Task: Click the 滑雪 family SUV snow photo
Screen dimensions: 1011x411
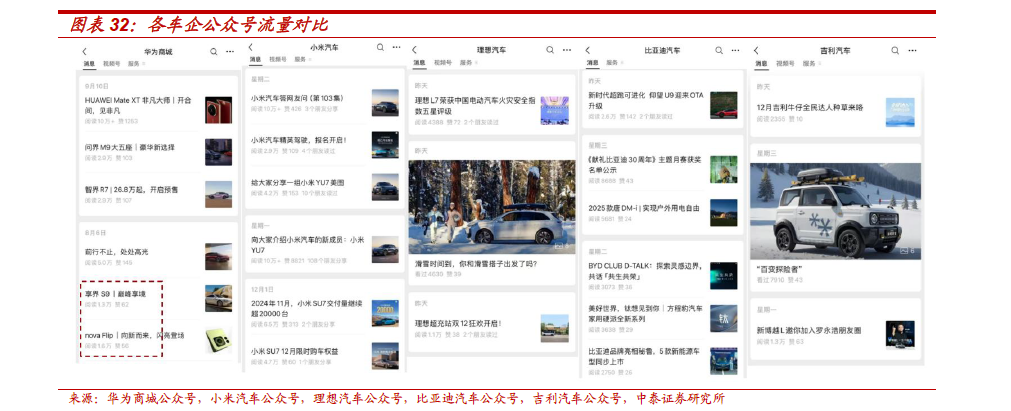Action: pyautogui.click(x=491, y=207)
